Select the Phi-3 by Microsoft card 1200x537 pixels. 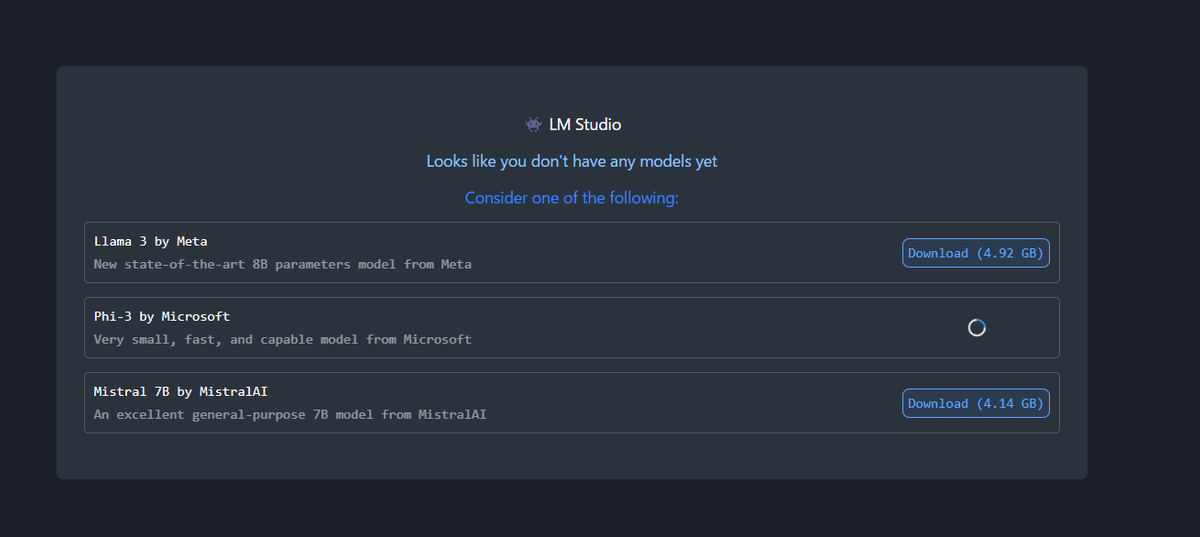[x=572, y=327]
